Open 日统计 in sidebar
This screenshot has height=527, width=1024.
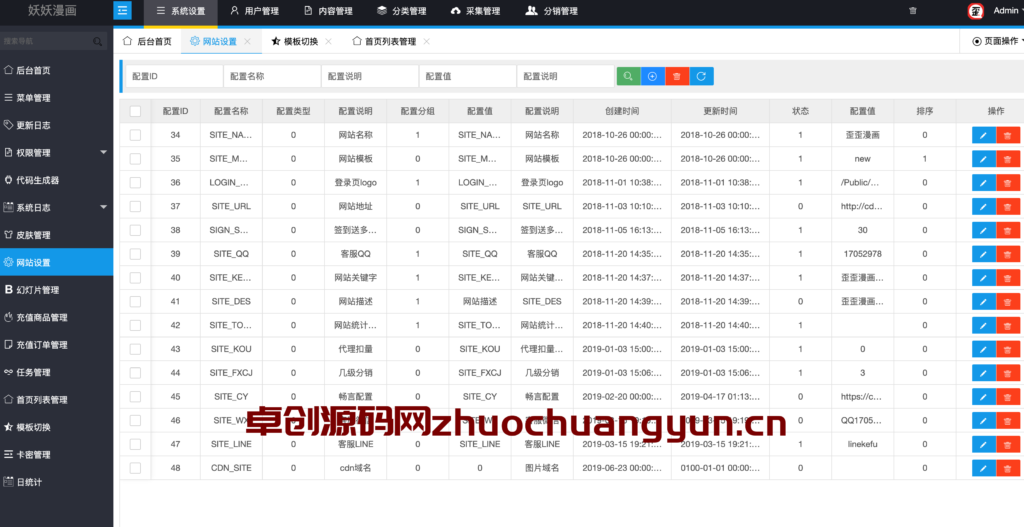click(x=56, y=482)
